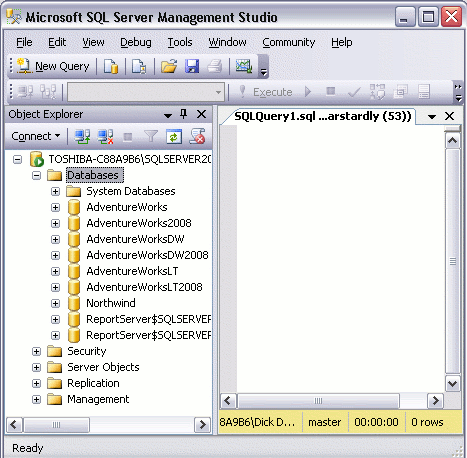Image resolution: width=467 pixels, height=458 pixels.
Task: Click the Print icon in toolbar
Action: tap(215, 66)
